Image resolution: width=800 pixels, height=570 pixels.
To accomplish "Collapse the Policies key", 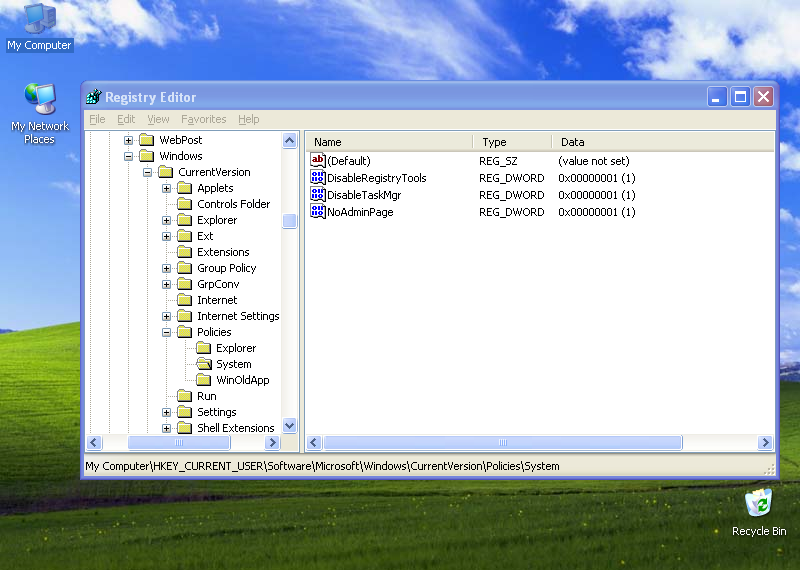I will [x=166, y=332].
